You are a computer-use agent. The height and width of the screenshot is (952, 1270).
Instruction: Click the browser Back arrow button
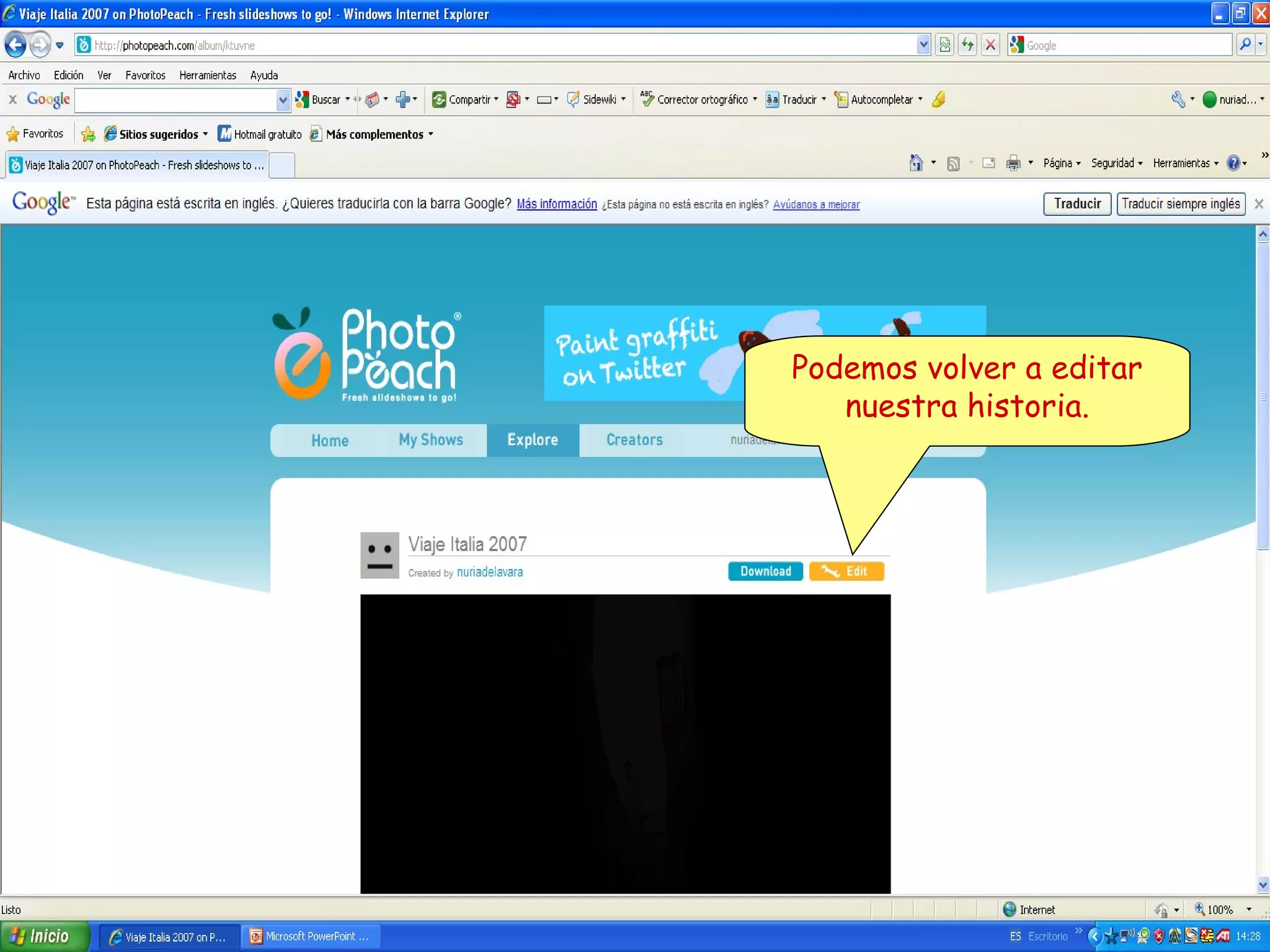[16, 45]
